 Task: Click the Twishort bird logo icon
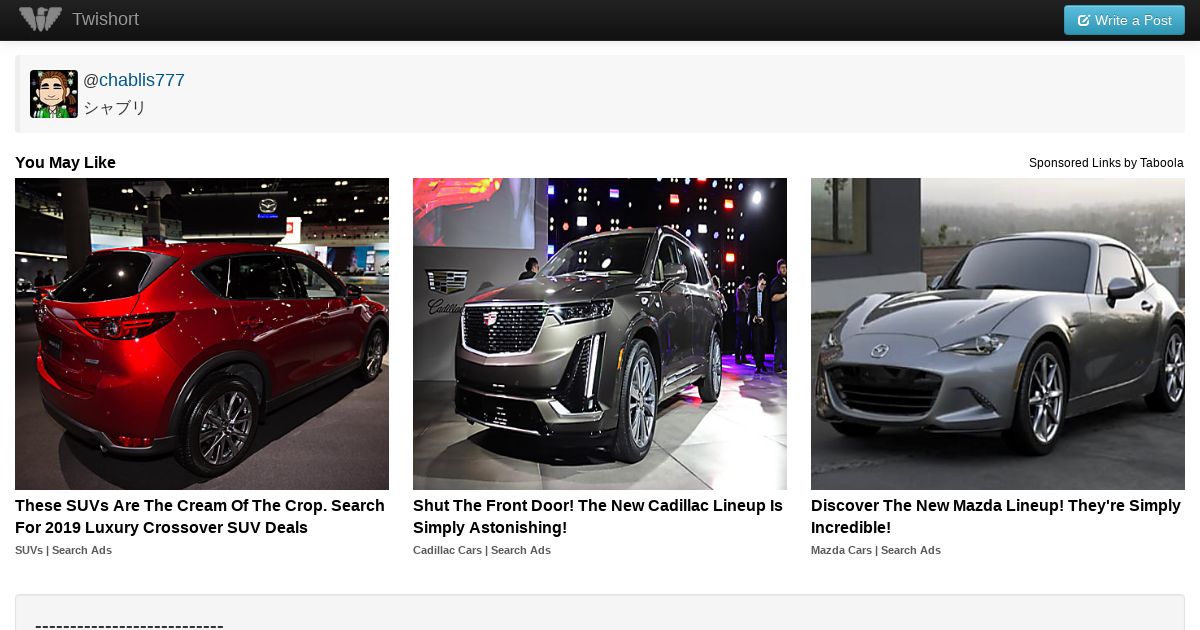tap(40, 19)
